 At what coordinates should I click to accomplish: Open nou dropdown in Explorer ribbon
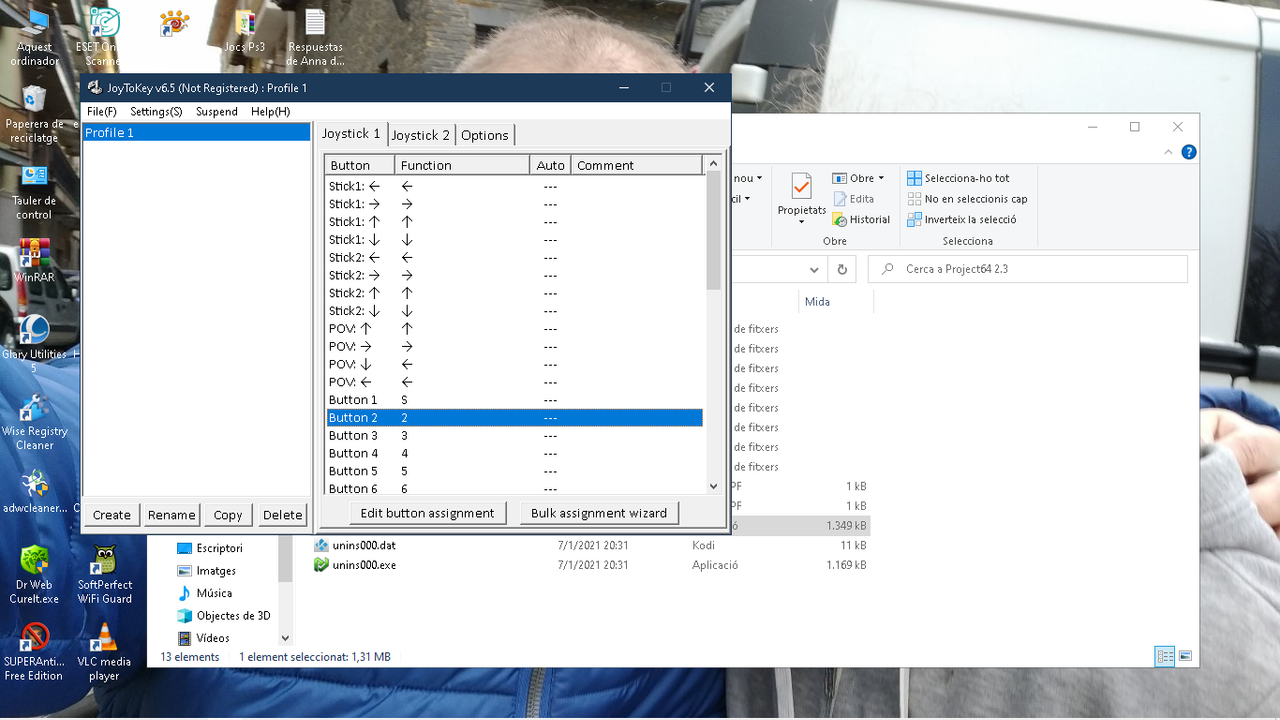(748, 178)
